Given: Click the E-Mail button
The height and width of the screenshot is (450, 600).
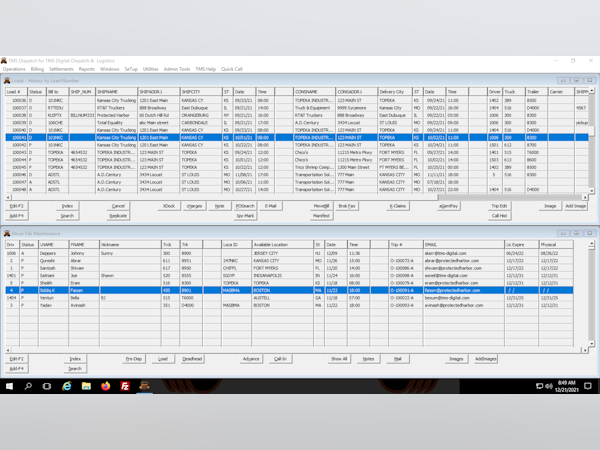Looking at the screenshot, I should 271,206.
